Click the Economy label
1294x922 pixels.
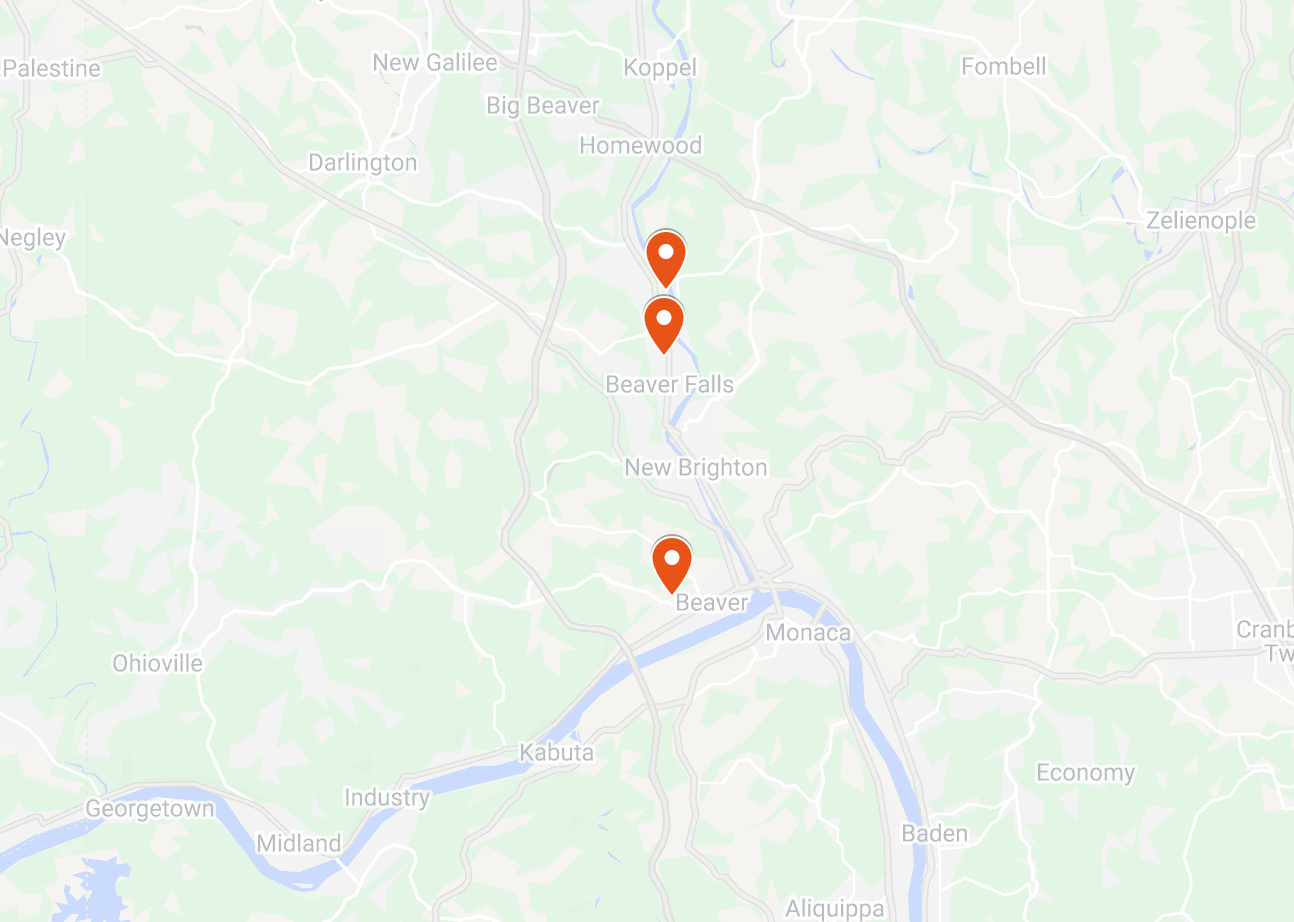[x=1085, y=773]
